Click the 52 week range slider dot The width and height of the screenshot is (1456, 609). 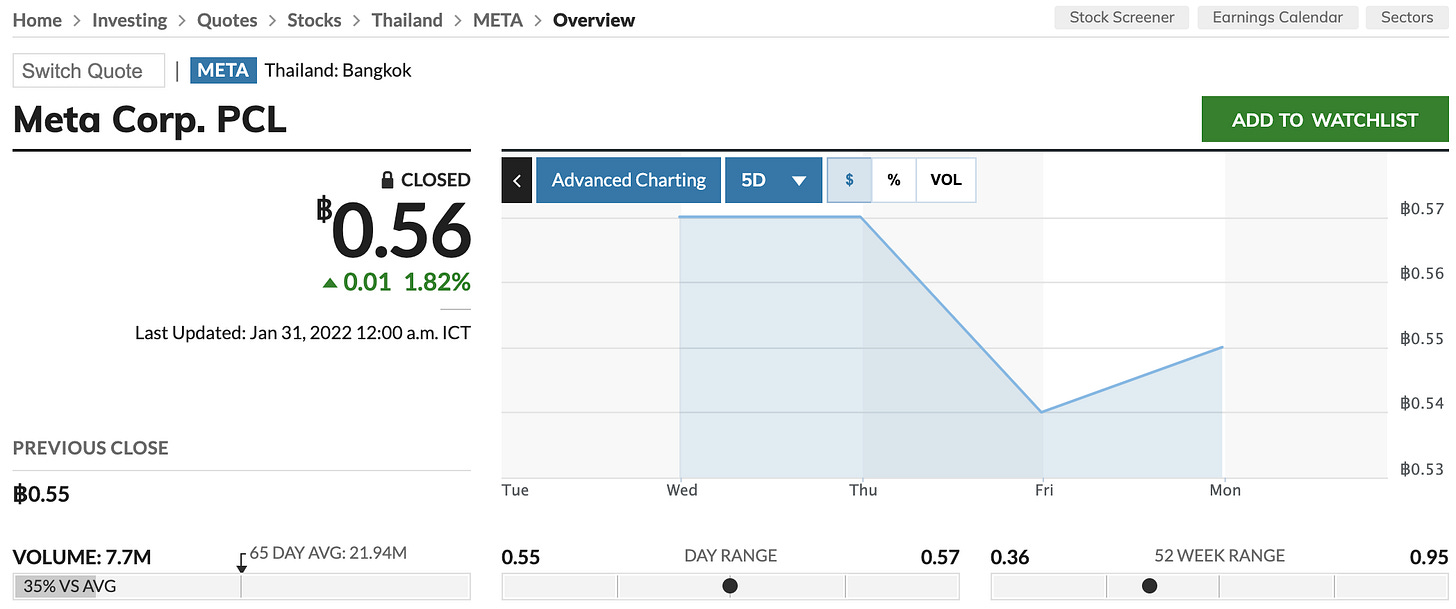click(x=1149, y=586)
